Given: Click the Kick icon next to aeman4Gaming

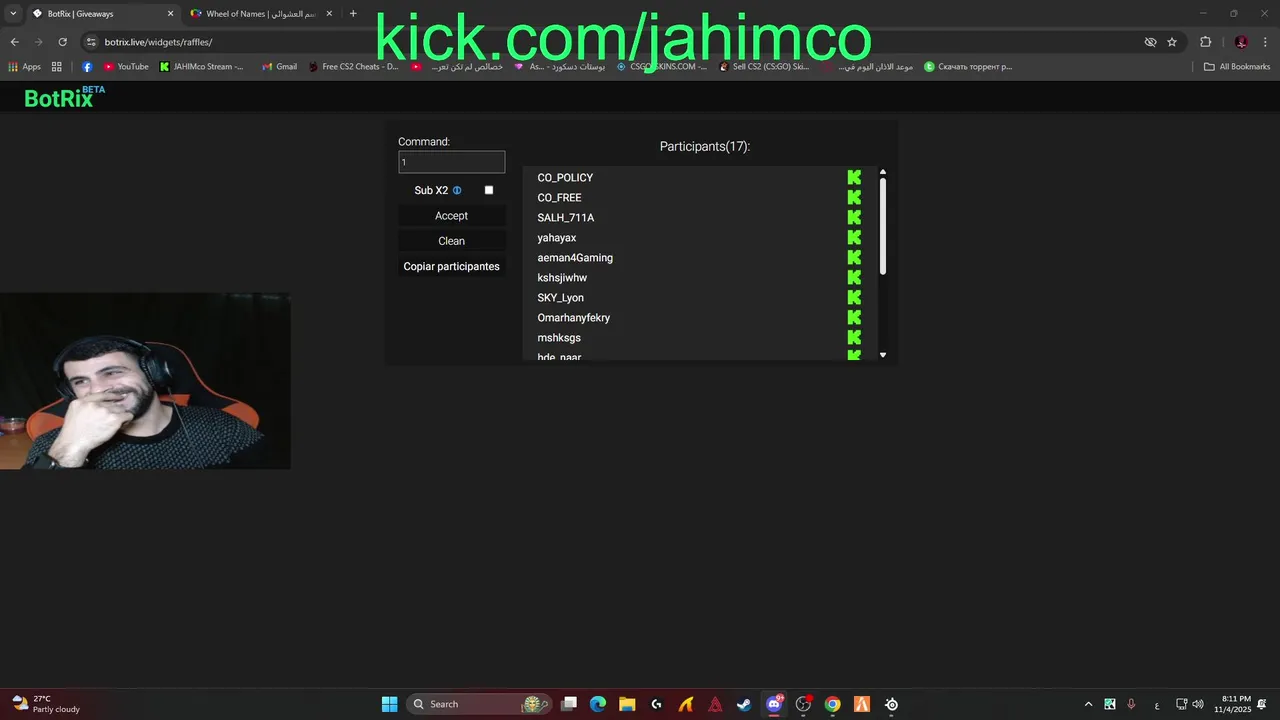Looking at the screenshot, I should click(854, 257).
